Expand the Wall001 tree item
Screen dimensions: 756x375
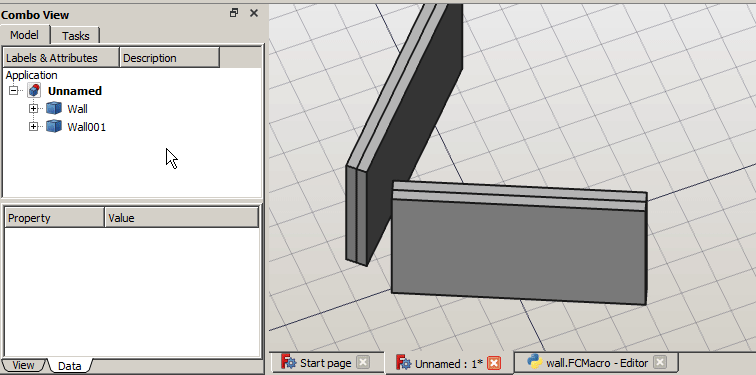click(33, 126)
